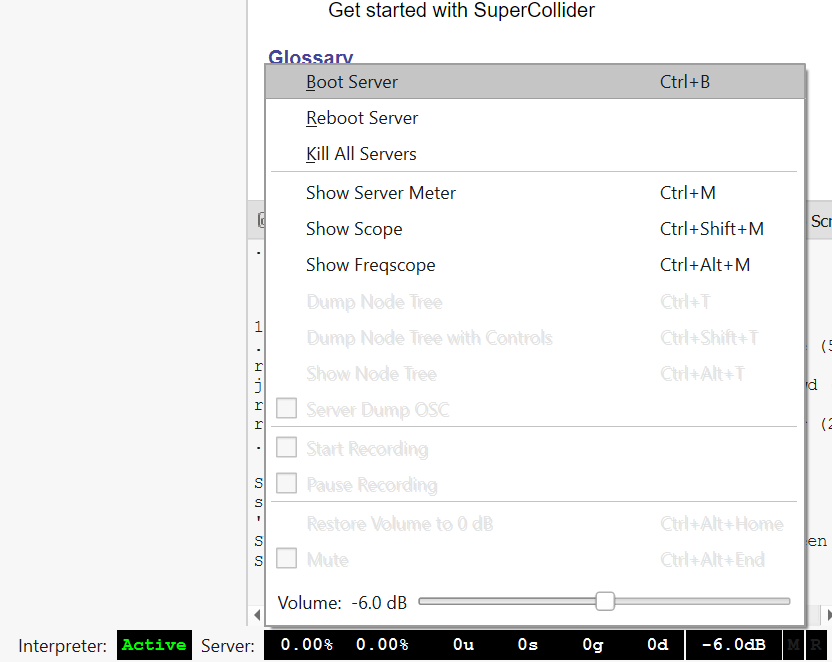This screenshot has height=662, width=832.
Task: Select Show Scope from the menu
Action: 354,229
